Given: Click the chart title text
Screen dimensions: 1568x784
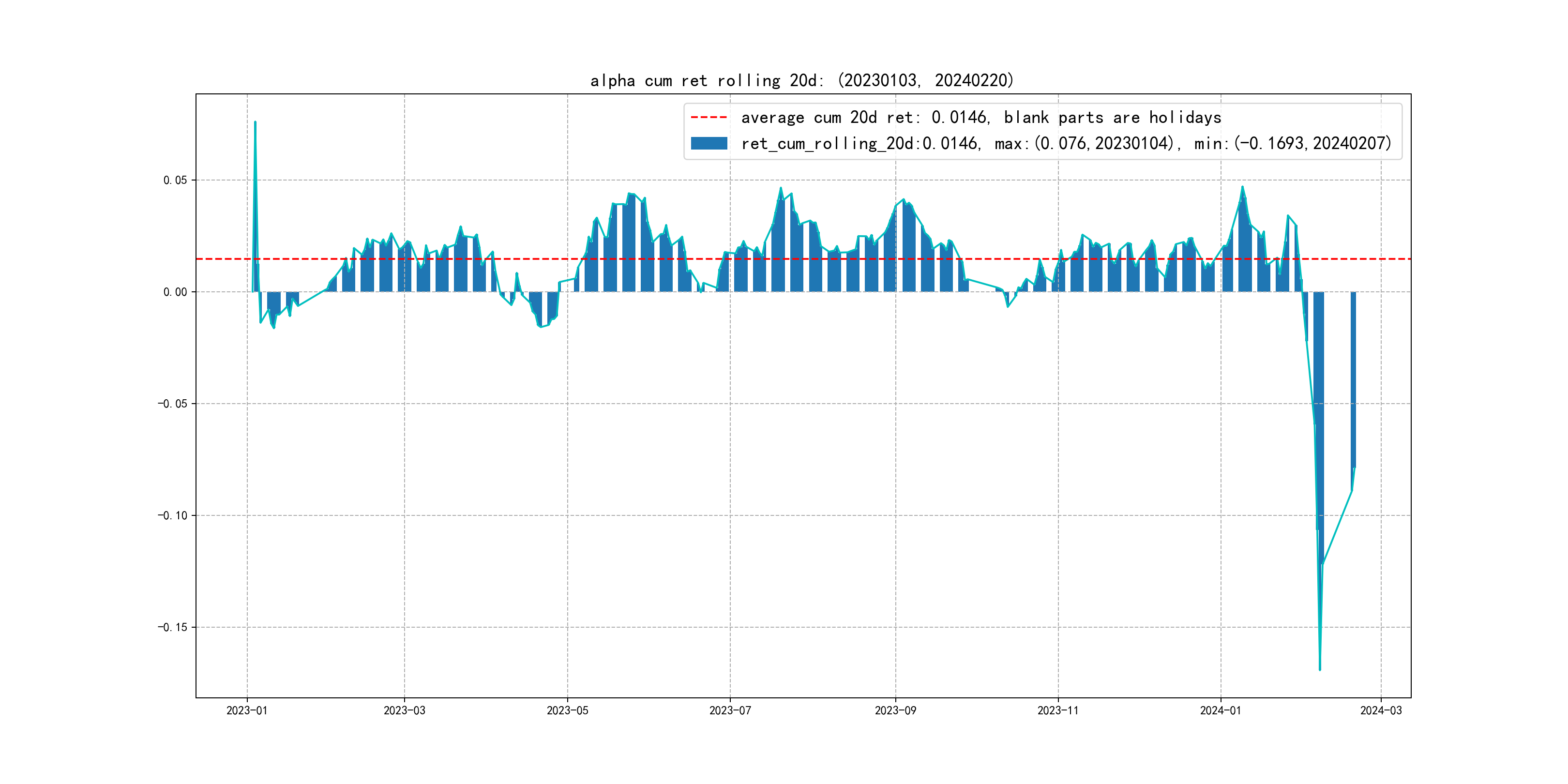Looking at the screenshot, I should pyautogui.click(x=801, y=80).
